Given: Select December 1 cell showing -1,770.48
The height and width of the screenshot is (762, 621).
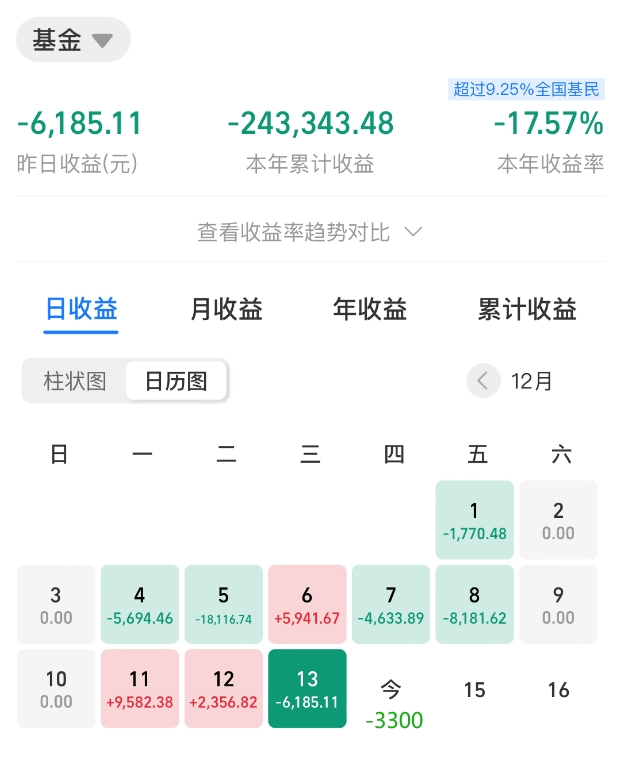Looking at the screenshot, I should point(475,520).
